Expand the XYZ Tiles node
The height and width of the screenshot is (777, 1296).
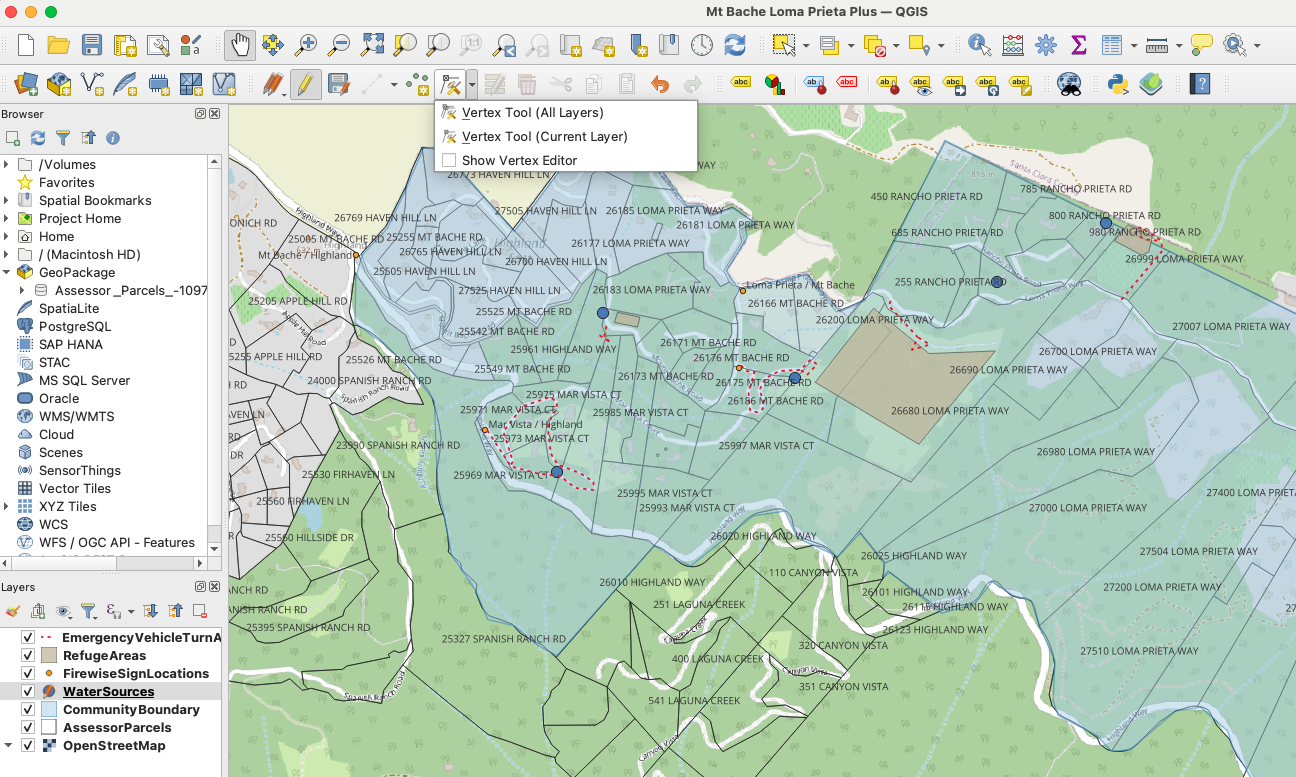[7, 507]
